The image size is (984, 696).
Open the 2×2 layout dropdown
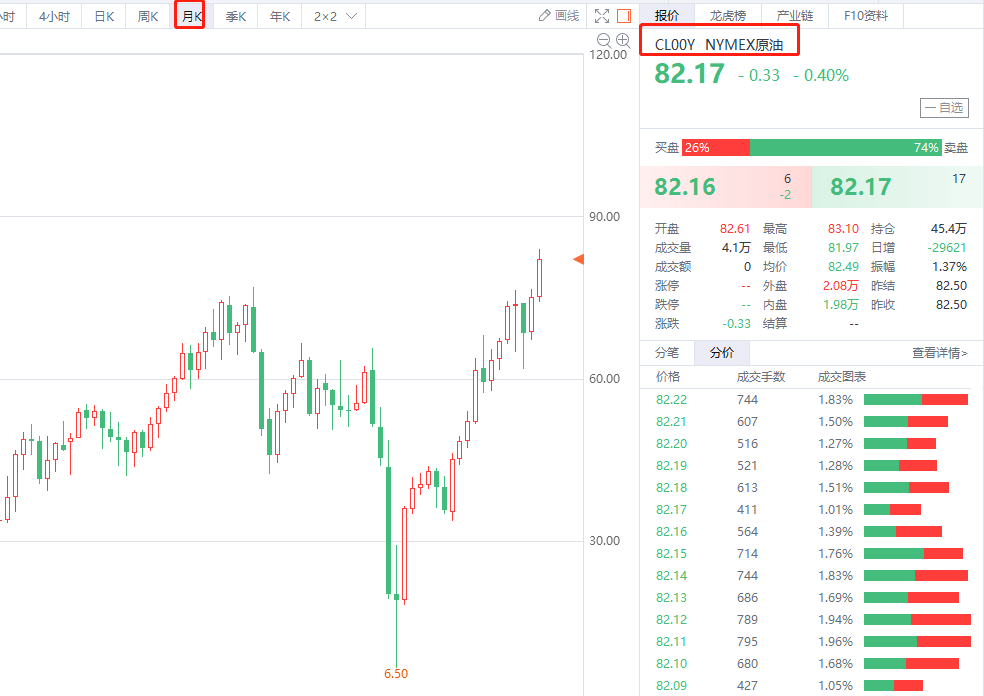pos(335,16)
